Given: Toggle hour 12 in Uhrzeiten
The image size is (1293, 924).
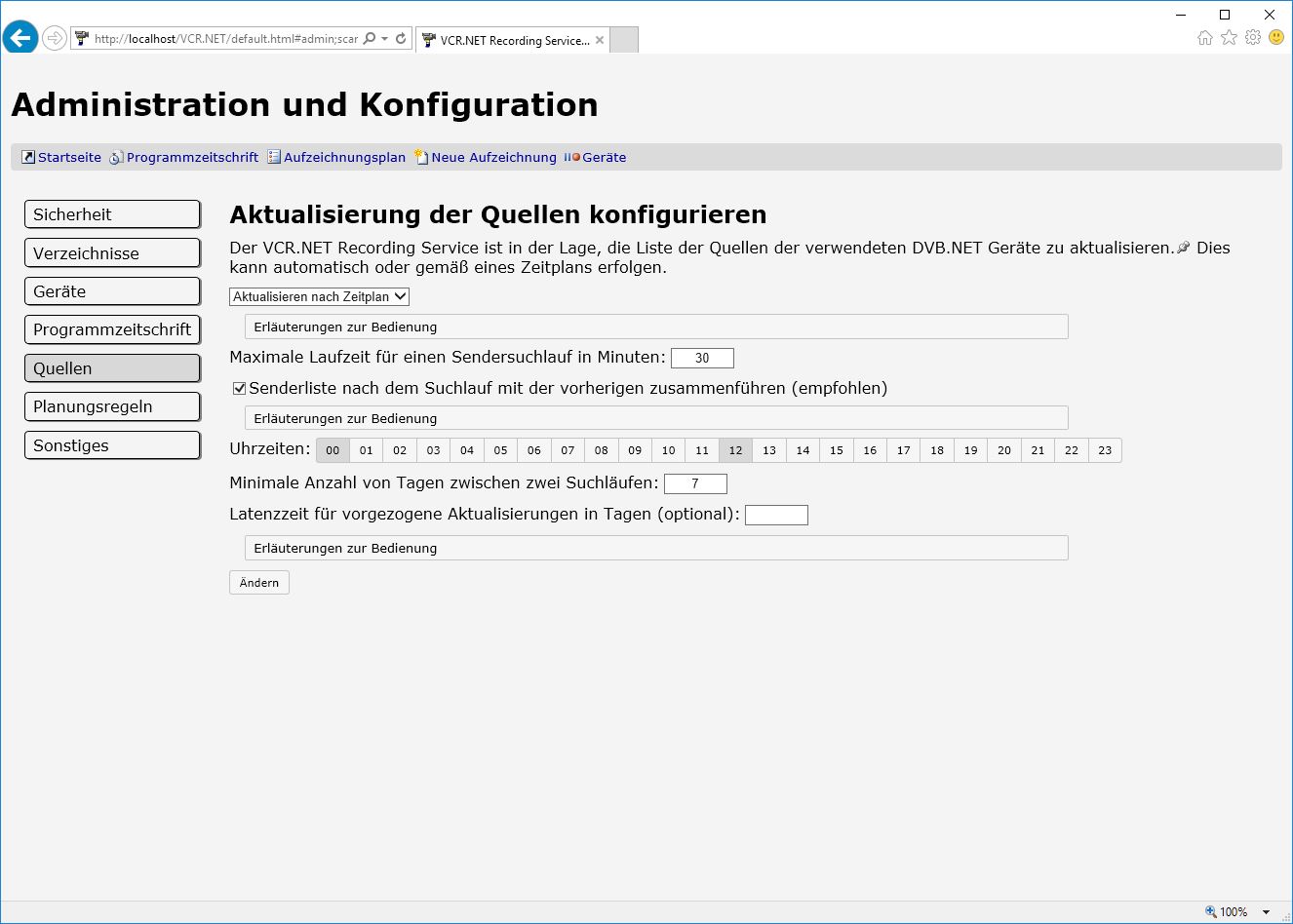Looking at the screenshot, I should (x=735, y=450).
